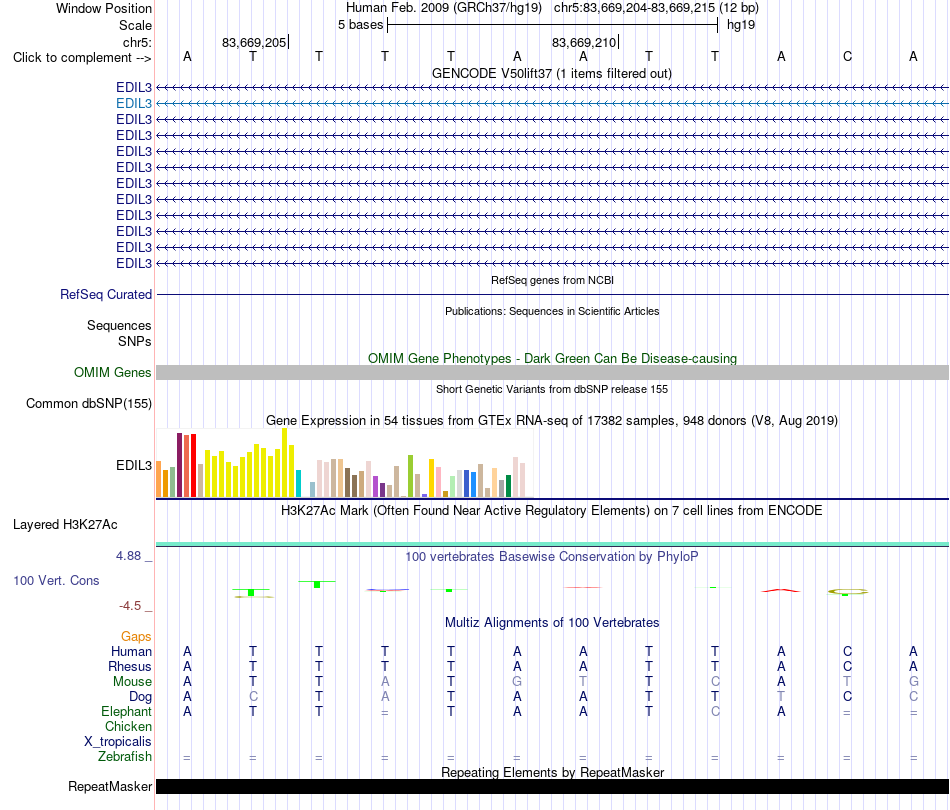Select the Dog species label

[x=141, y=697]
